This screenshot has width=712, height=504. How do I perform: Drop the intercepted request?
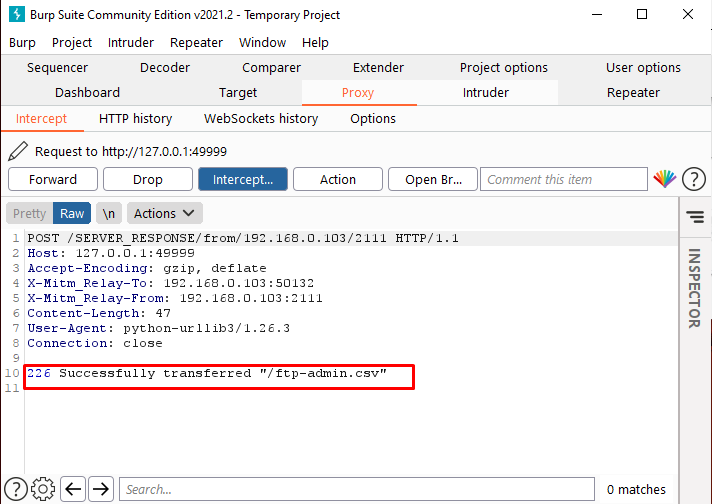pyautogui.click(x=148, y=179)
